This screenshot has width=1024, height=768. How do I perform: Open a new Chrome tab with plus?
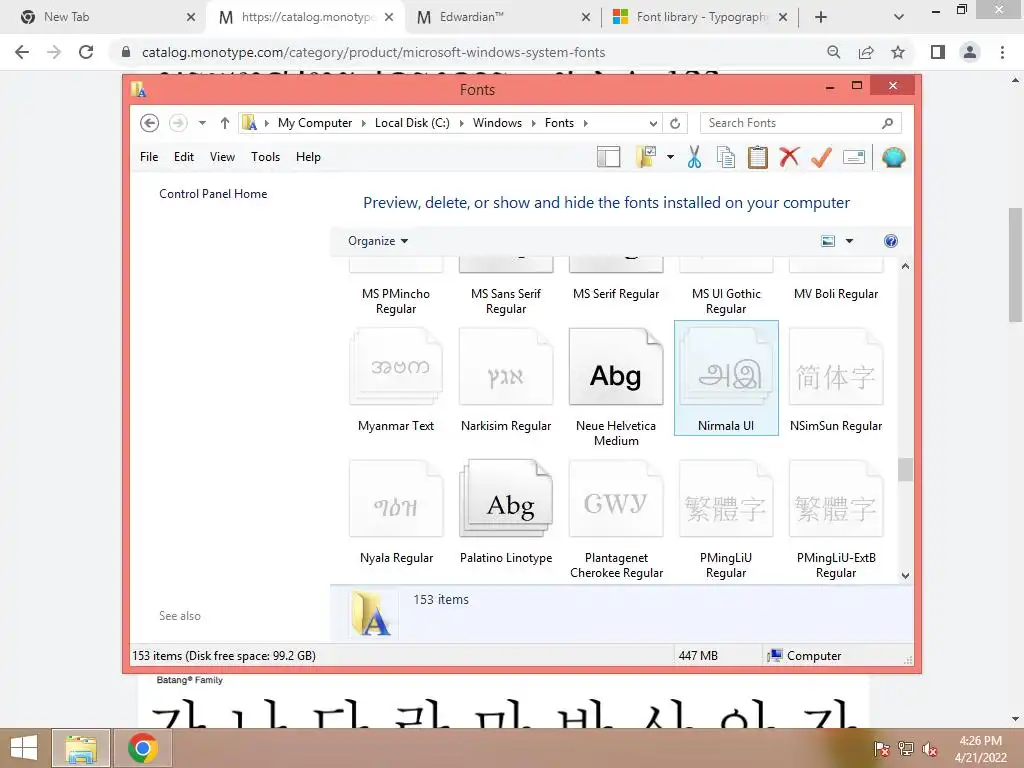point(821,17)
